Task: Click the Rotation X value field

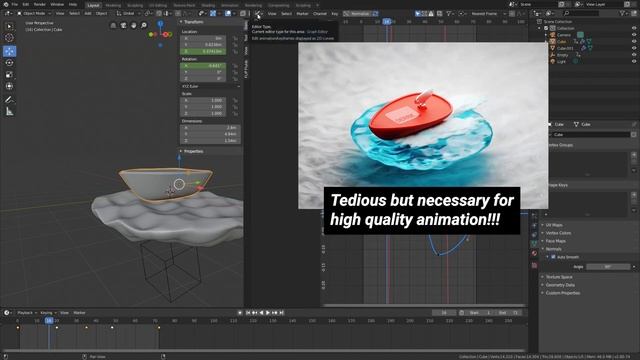Action: pos(203,65)
